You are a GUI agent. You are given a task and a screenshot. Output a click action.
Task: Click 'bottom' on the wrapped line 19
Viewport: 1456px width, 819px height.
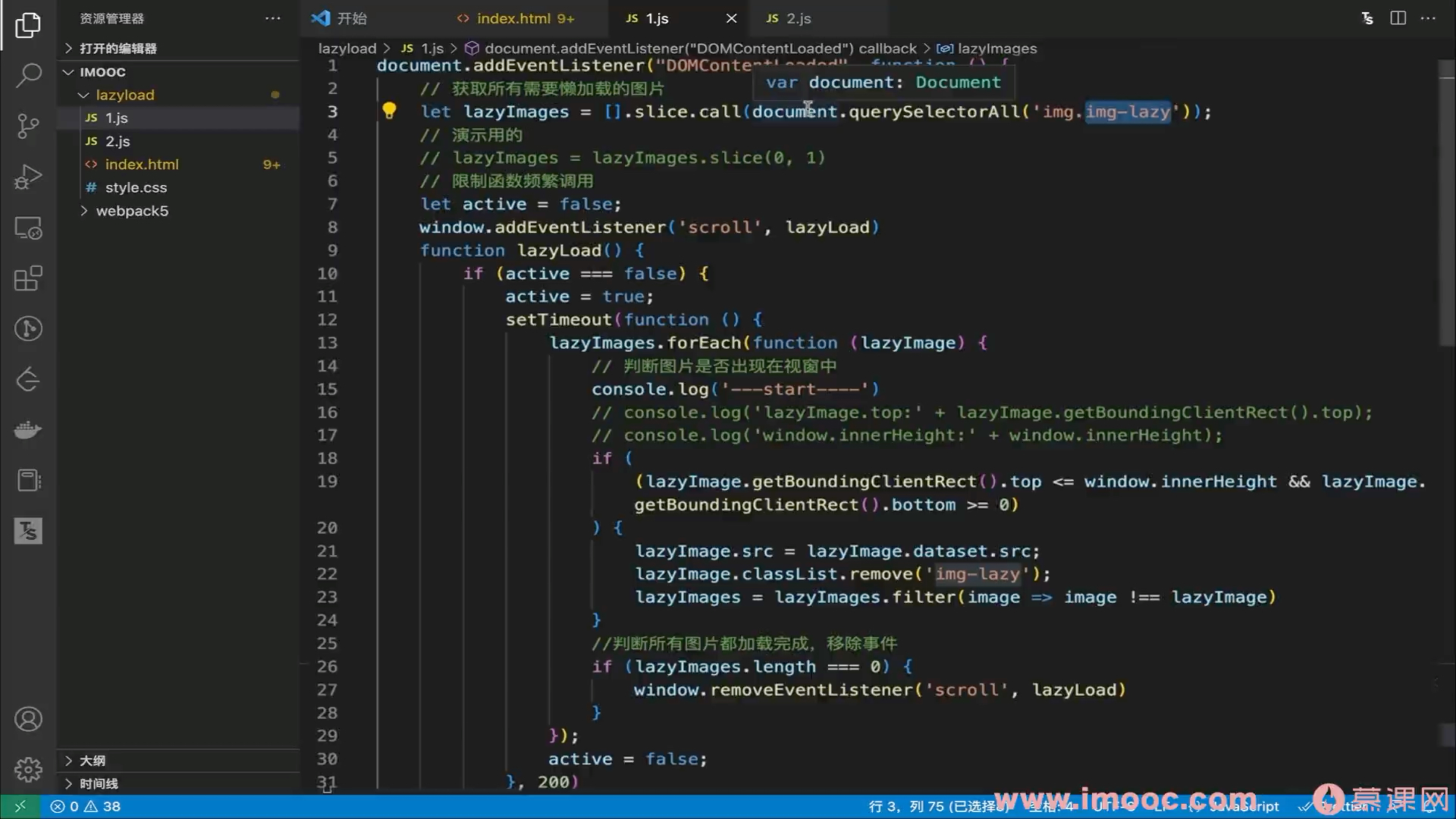923,505
